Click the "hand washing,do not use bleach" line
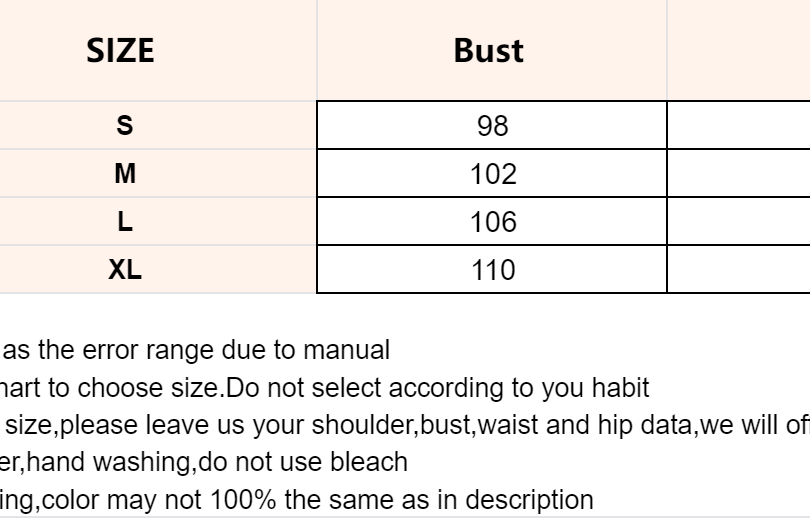This screenshot has height=518, width=810. 204,461
